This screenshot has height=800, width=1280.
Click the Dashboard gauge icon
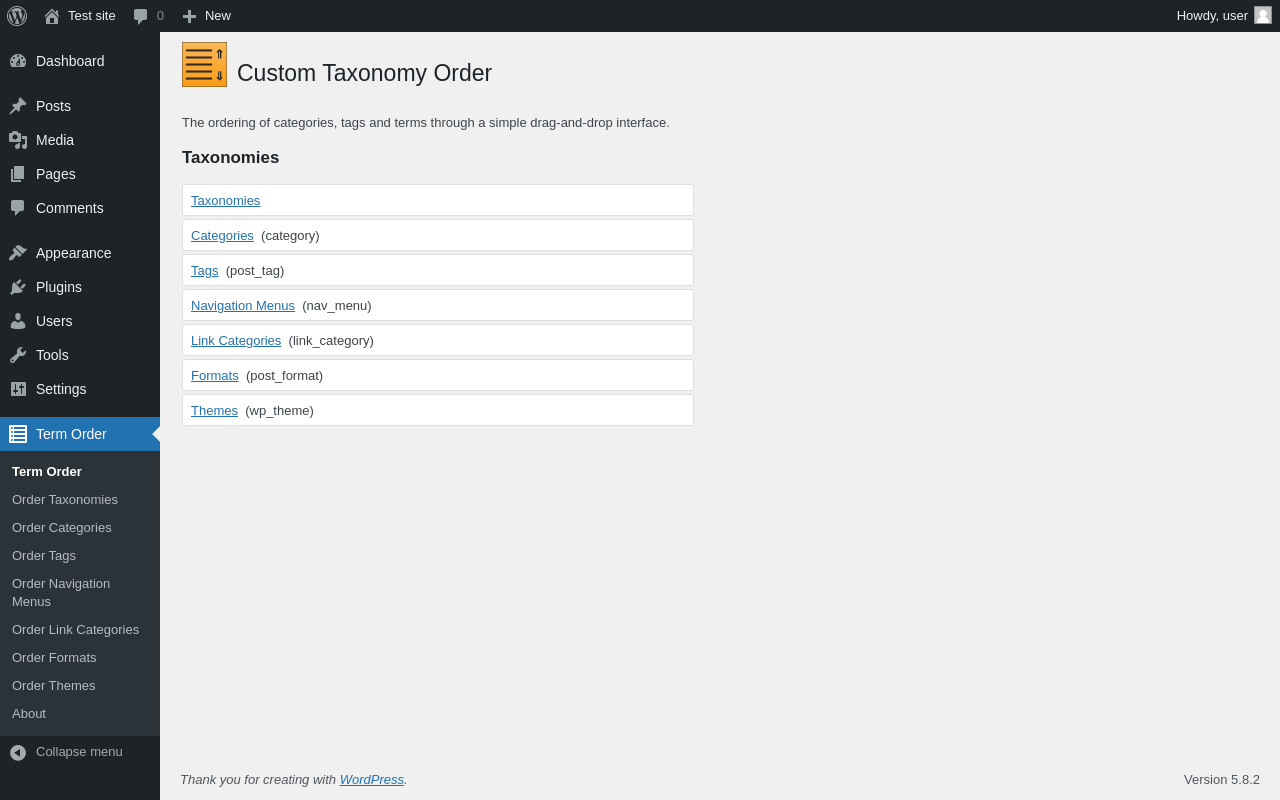(18, 61)
